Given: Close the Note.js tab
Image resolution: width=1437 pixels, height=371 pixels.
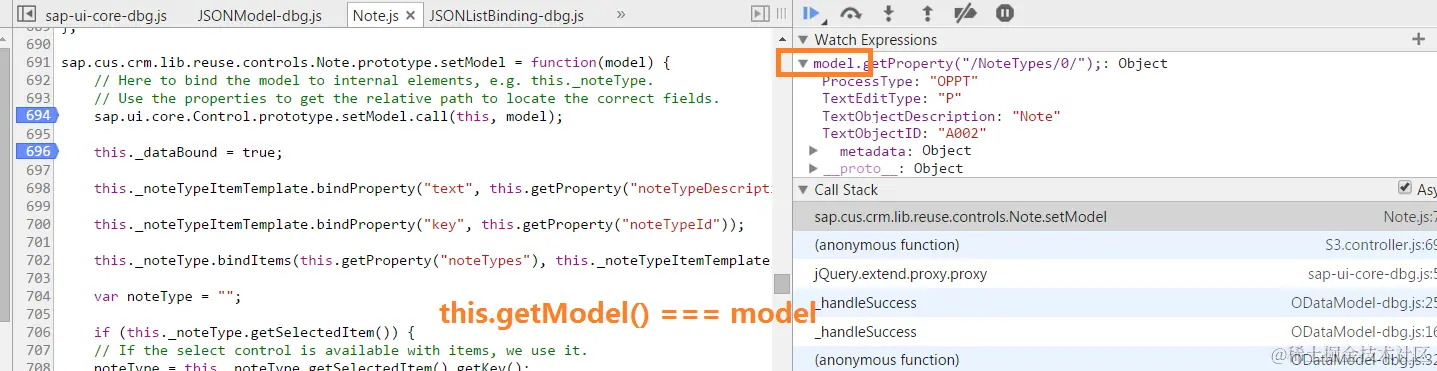Looking at the screenshot, I should [410, 15].
